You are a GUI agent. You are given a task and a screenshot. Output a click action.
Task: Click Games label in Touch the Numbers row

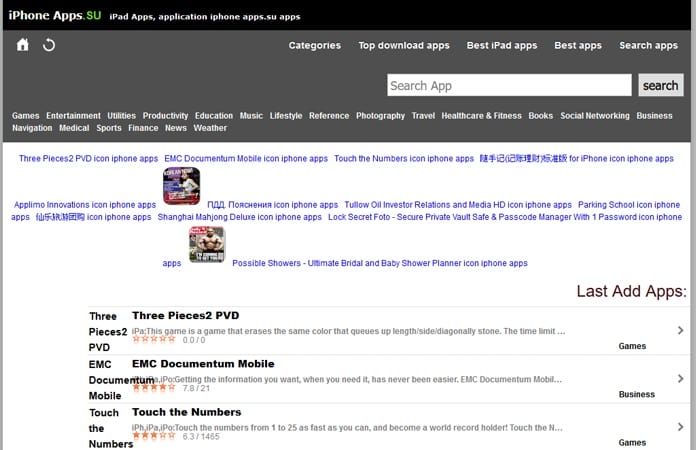[632, 443]
